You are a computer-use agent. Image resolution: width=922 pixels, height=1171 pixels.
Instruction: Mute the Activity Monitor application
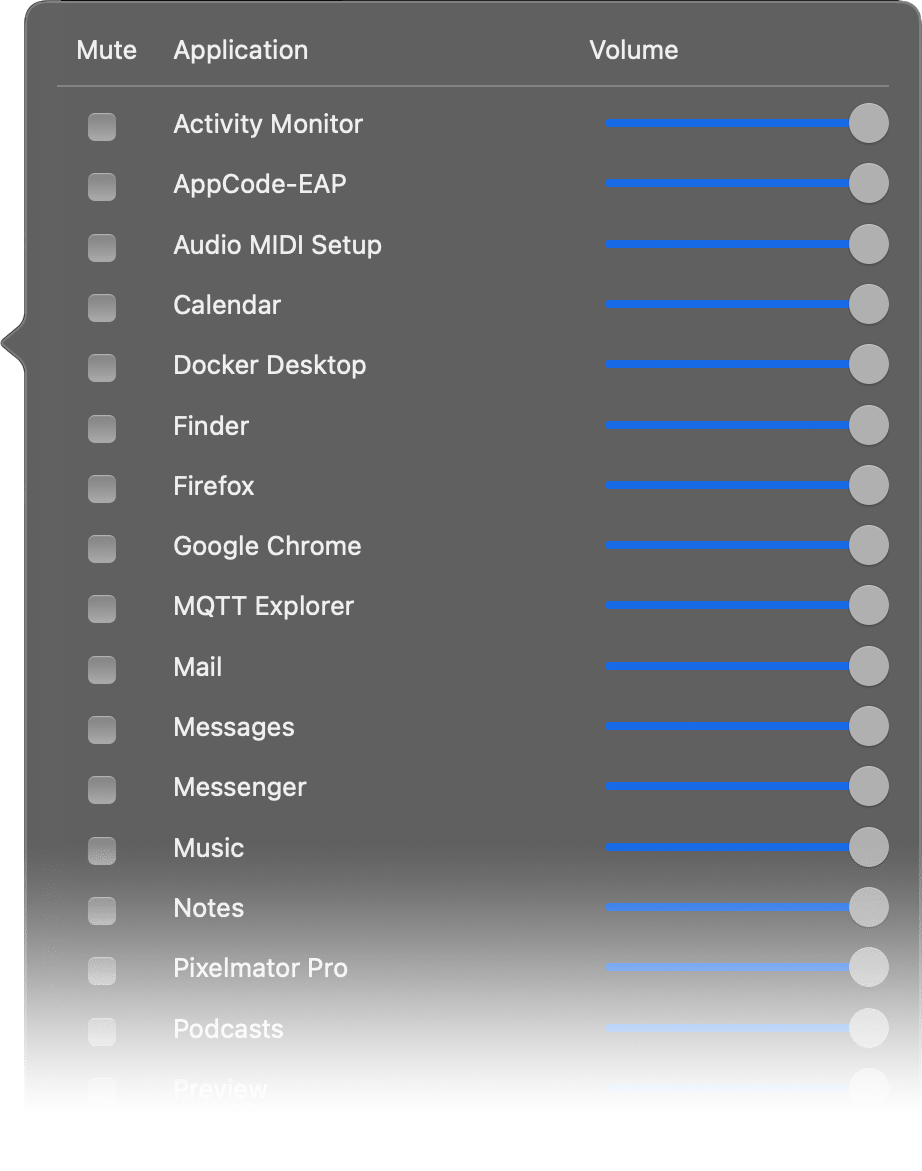pos(101,126)
